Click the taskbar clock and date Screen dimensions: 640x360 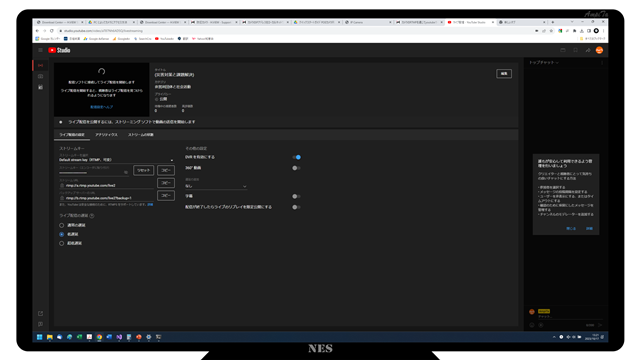(591, 337)
